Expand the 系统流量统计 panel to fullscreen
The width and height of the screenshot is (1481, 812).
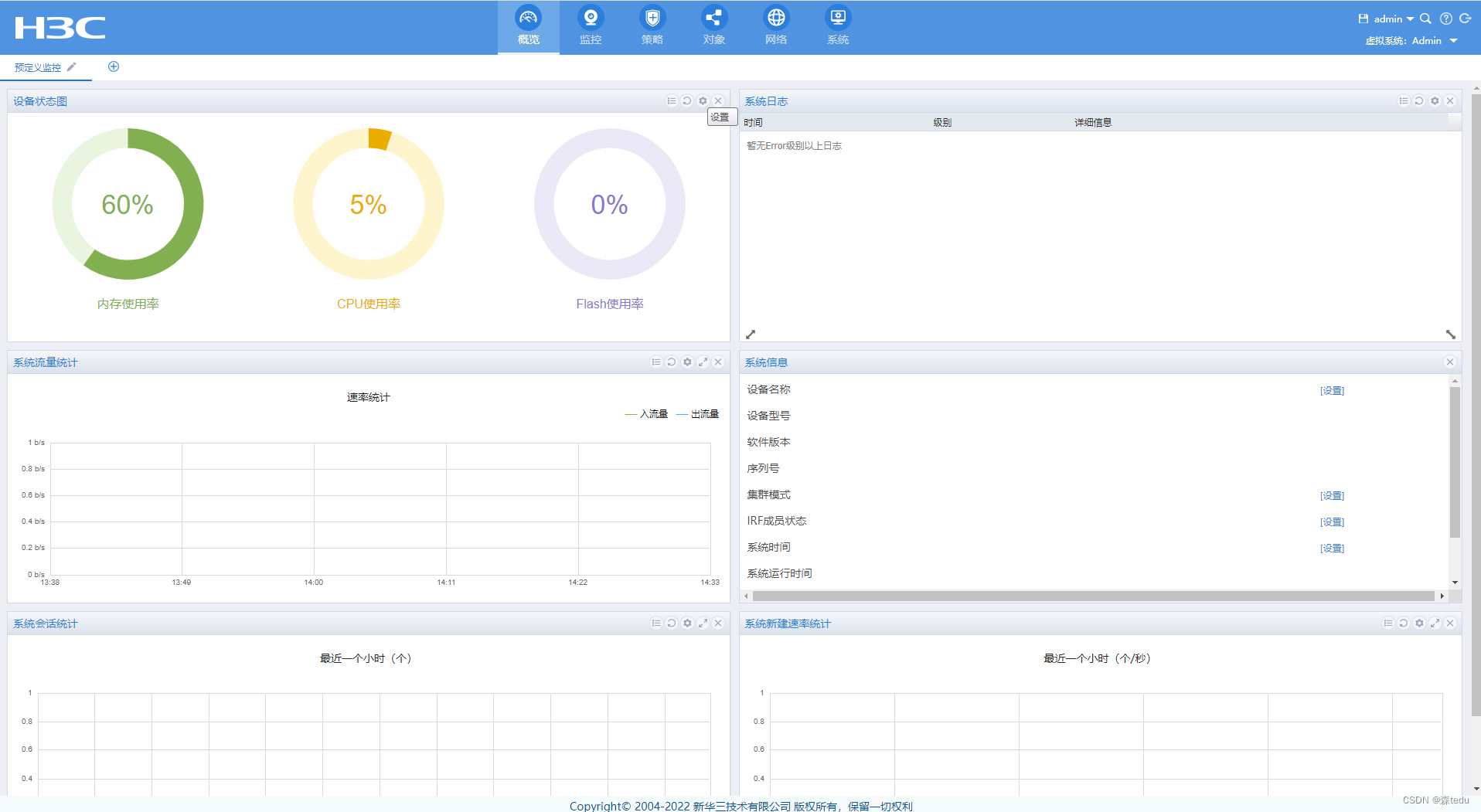703,362
